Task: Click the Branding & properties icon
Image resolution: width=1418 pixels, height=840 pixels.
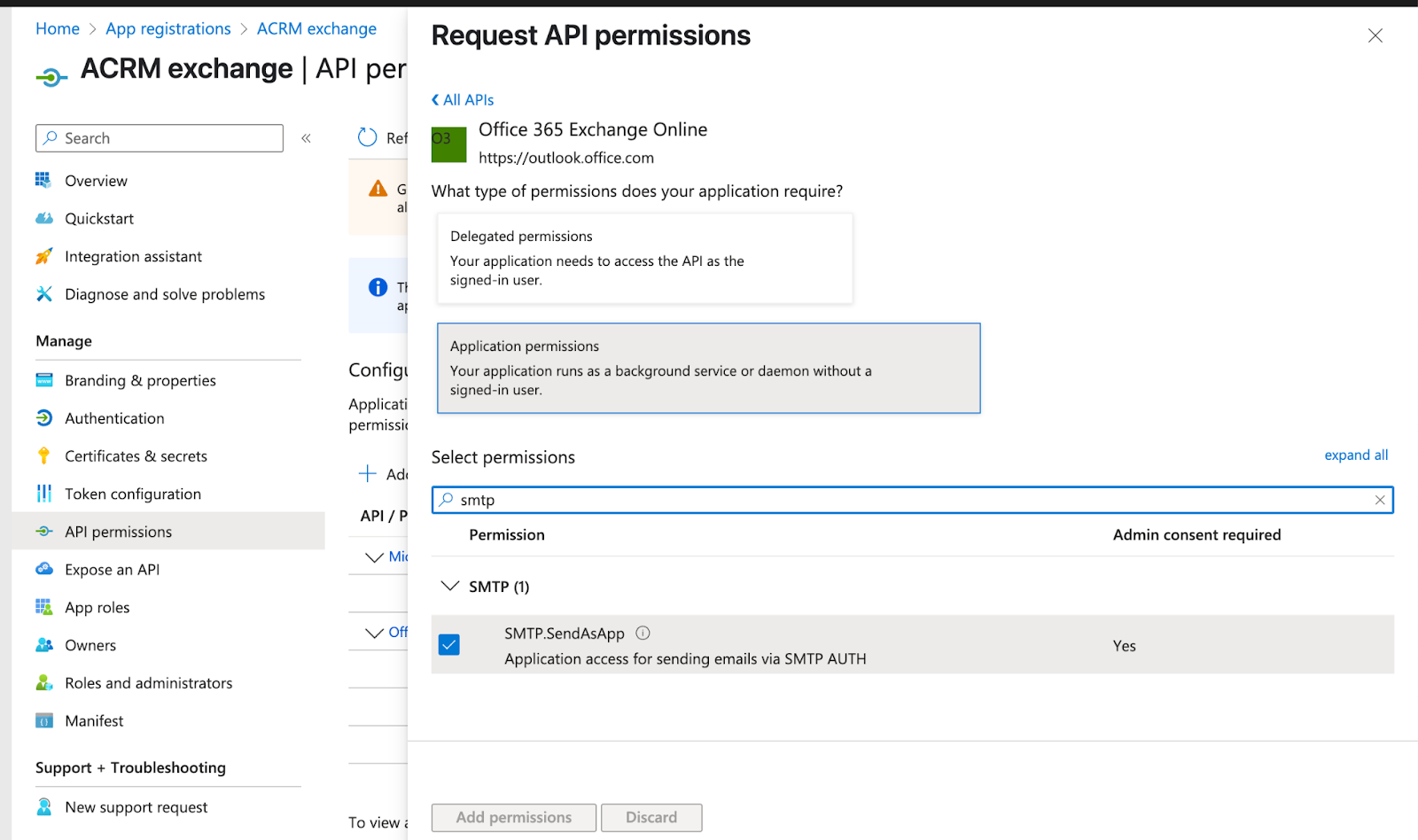Action: tap(43, 380)
